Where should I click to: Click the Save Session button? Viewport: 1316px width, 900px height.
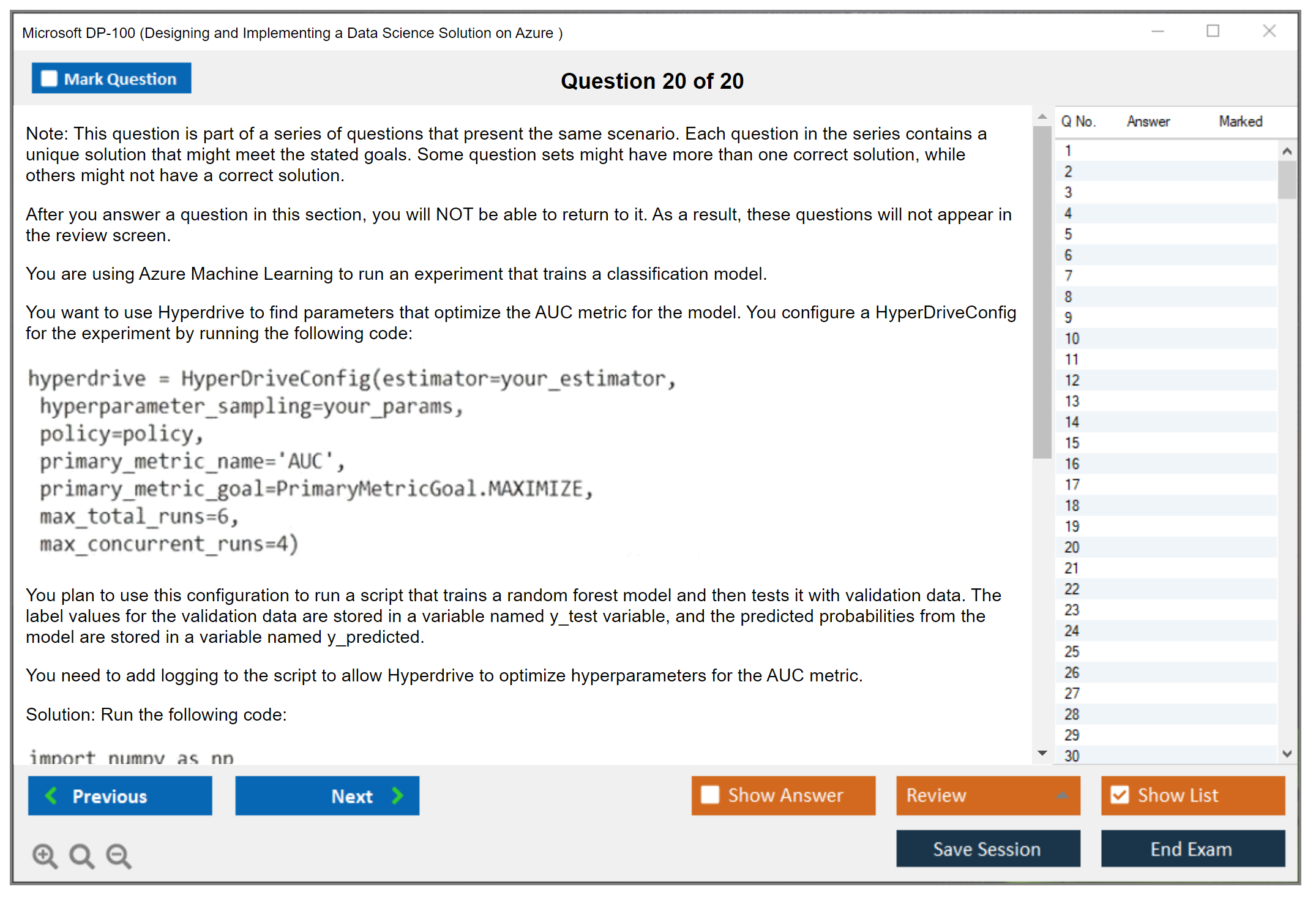coord(987,849)
